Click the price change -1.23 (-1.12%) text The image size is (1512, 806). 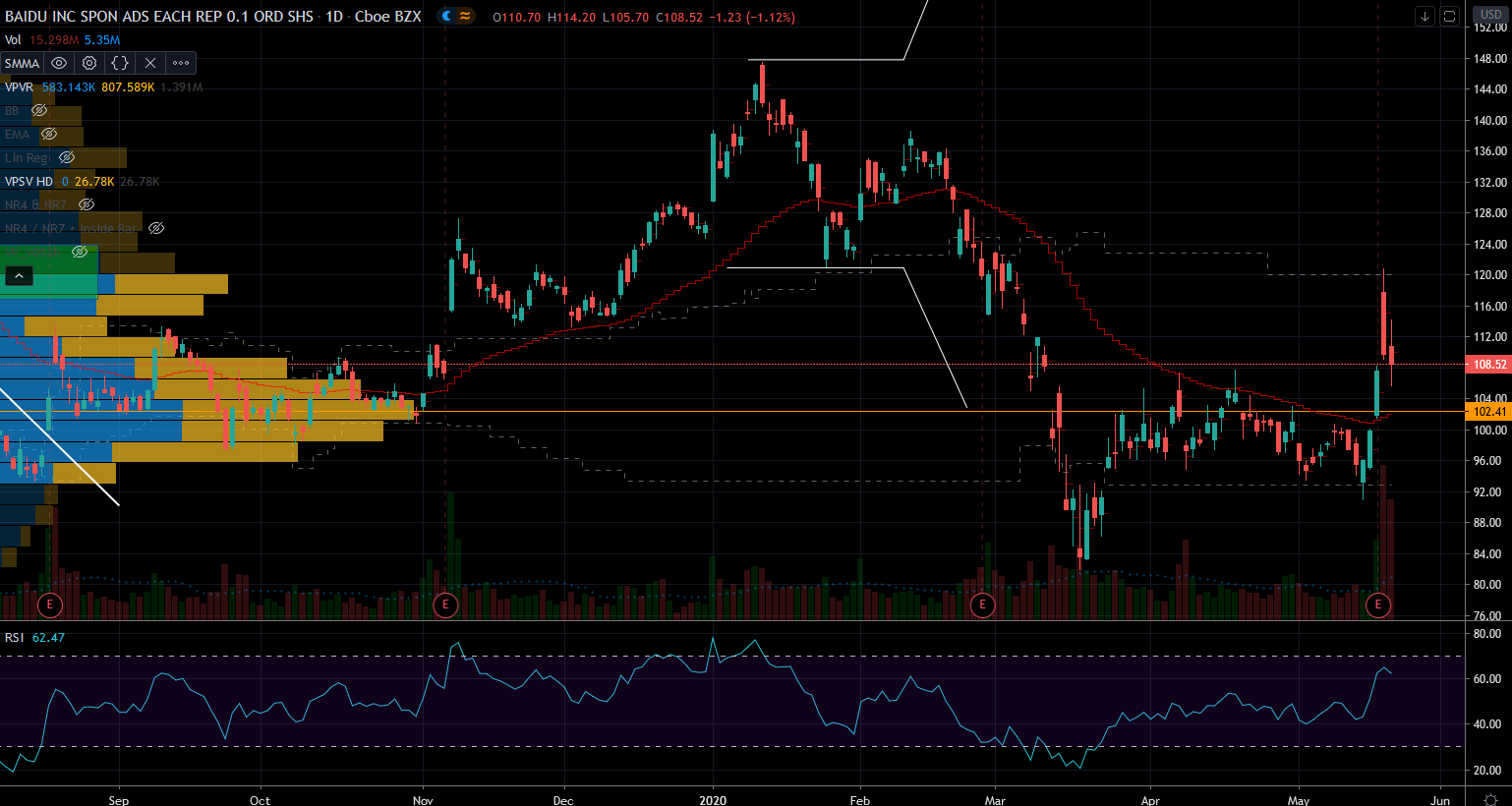tap(752, 17)
